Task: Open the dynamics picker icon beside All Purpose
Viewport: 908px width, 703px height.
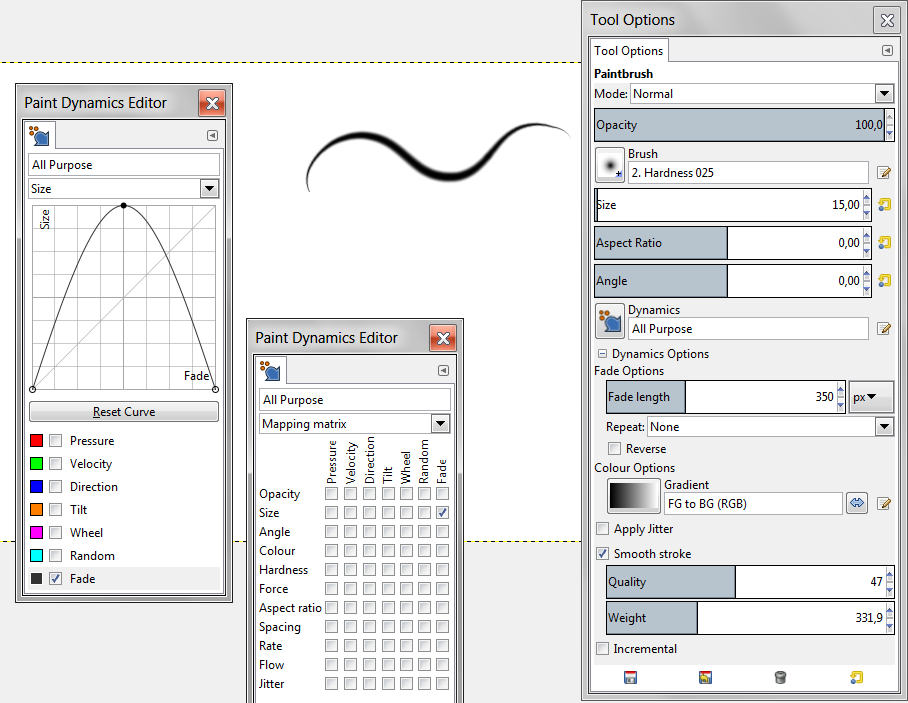Action: tap(610, 321)
